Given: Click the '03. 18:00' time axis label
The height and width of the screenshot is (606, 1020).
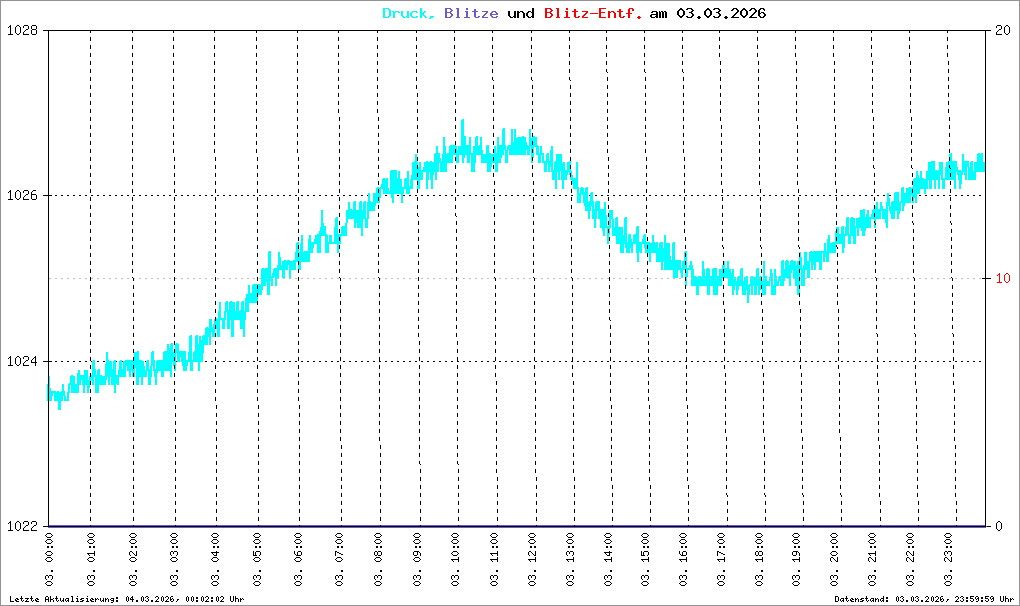Looking at the screenshot, I should pyautogui.click(x=759, y=560).
